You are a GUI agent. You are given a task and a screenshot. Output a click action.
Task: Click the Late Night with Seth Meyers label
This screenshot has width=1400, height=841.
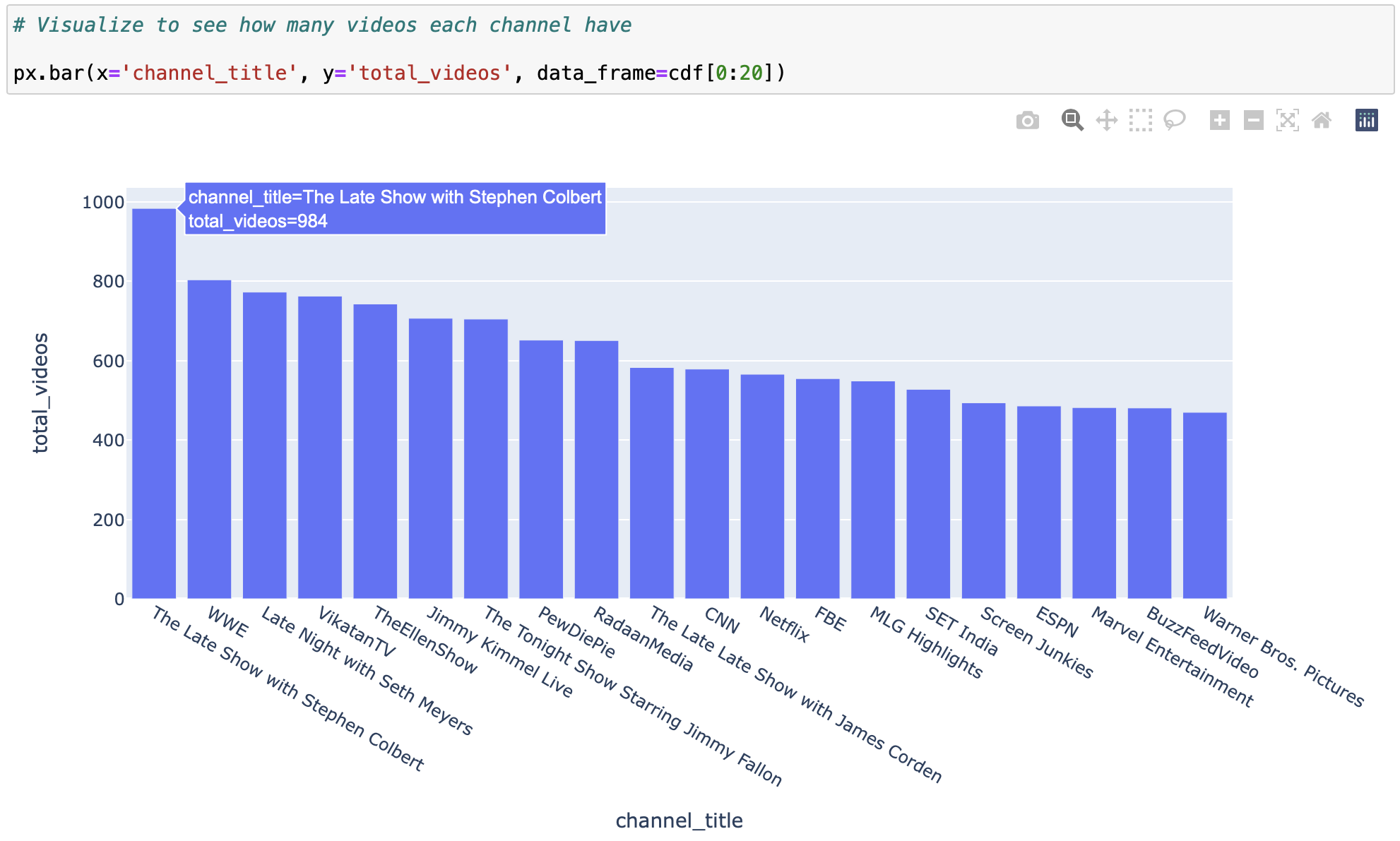(x=367, y=670)
